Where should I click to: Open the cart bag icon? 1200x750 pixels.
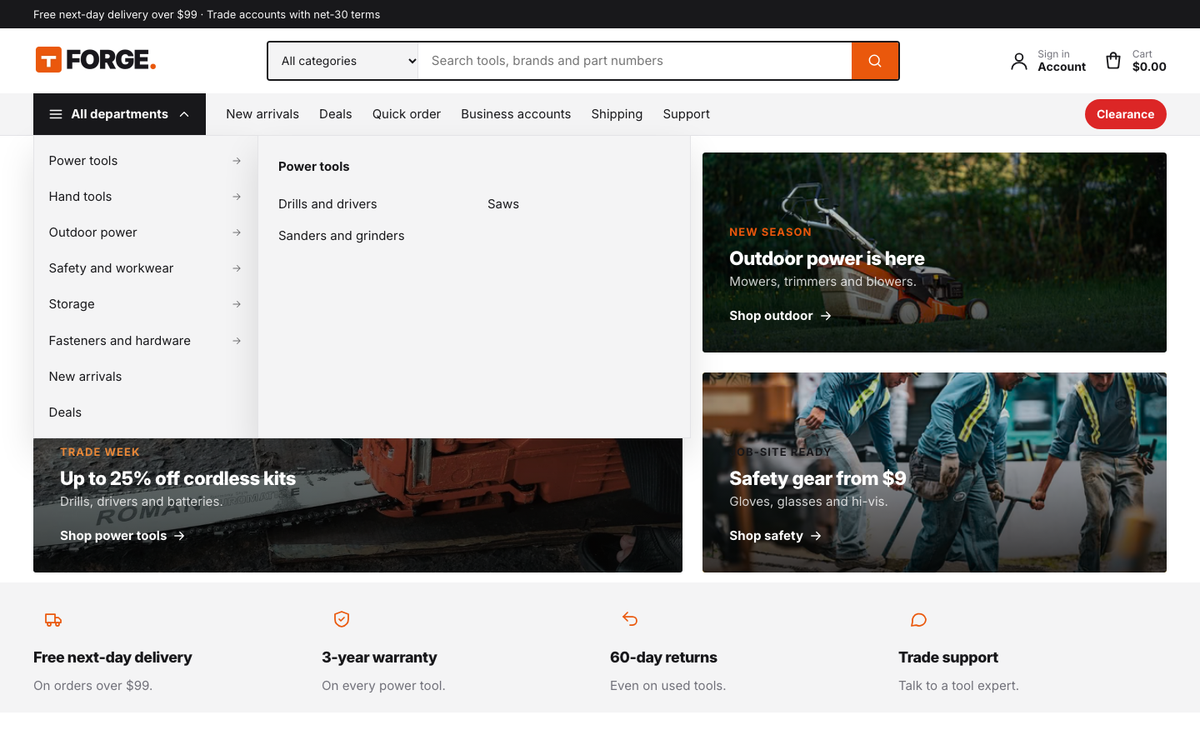[x=1113, y=61]
